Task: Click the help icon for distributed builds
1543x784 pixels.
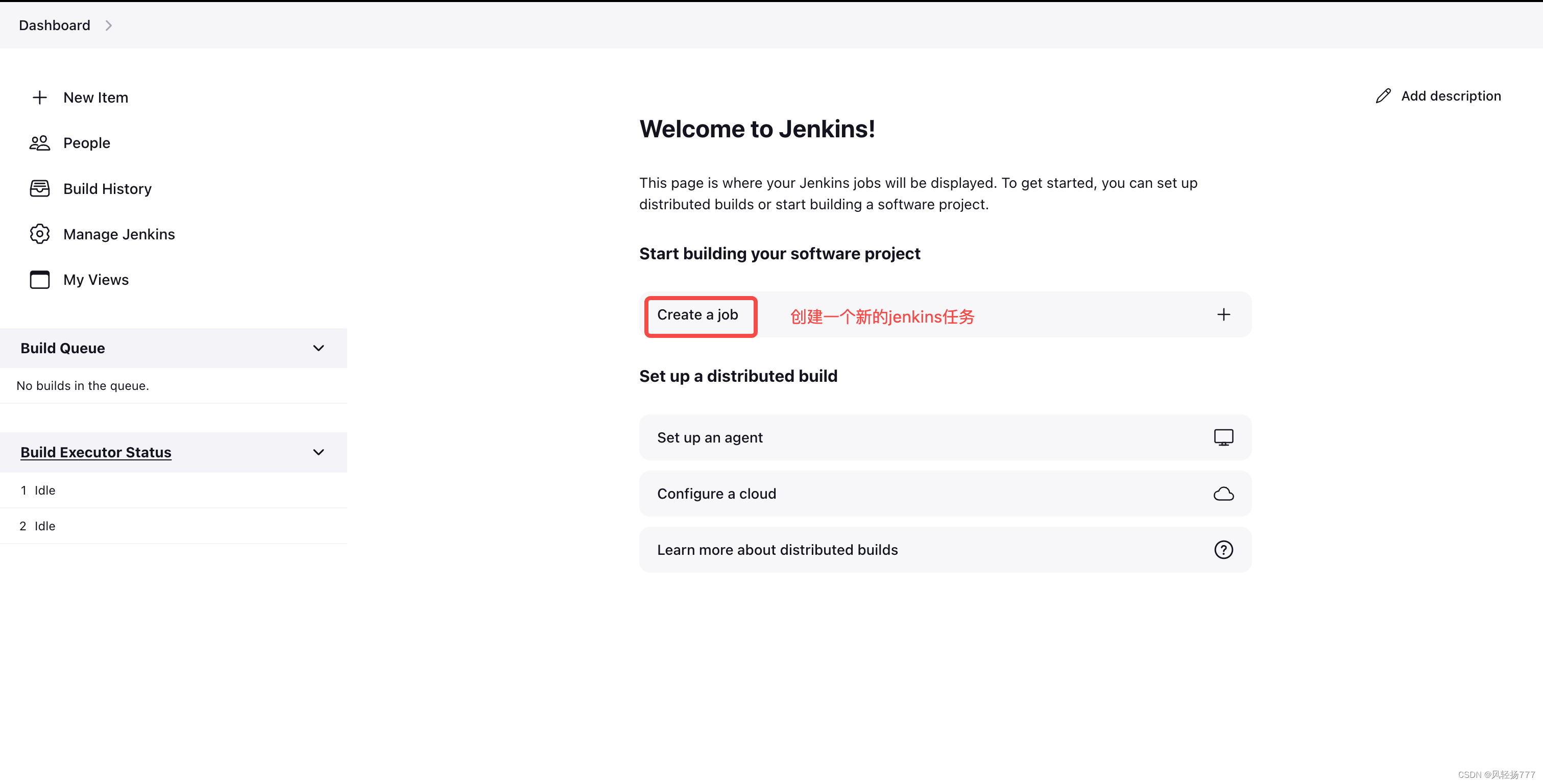Action: point(1224,550)
